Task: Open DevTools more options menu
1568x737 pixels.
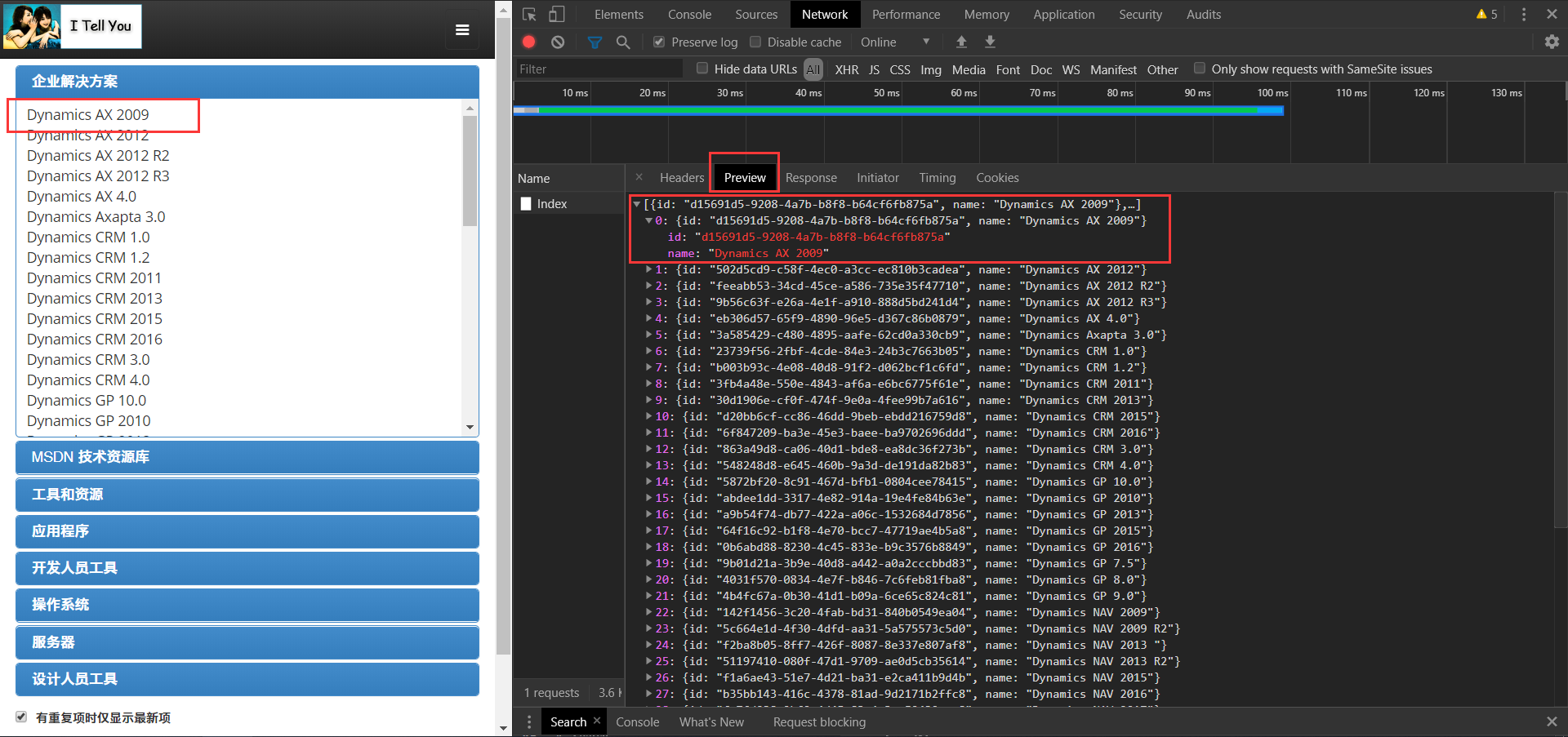Action: [1524, 14]
